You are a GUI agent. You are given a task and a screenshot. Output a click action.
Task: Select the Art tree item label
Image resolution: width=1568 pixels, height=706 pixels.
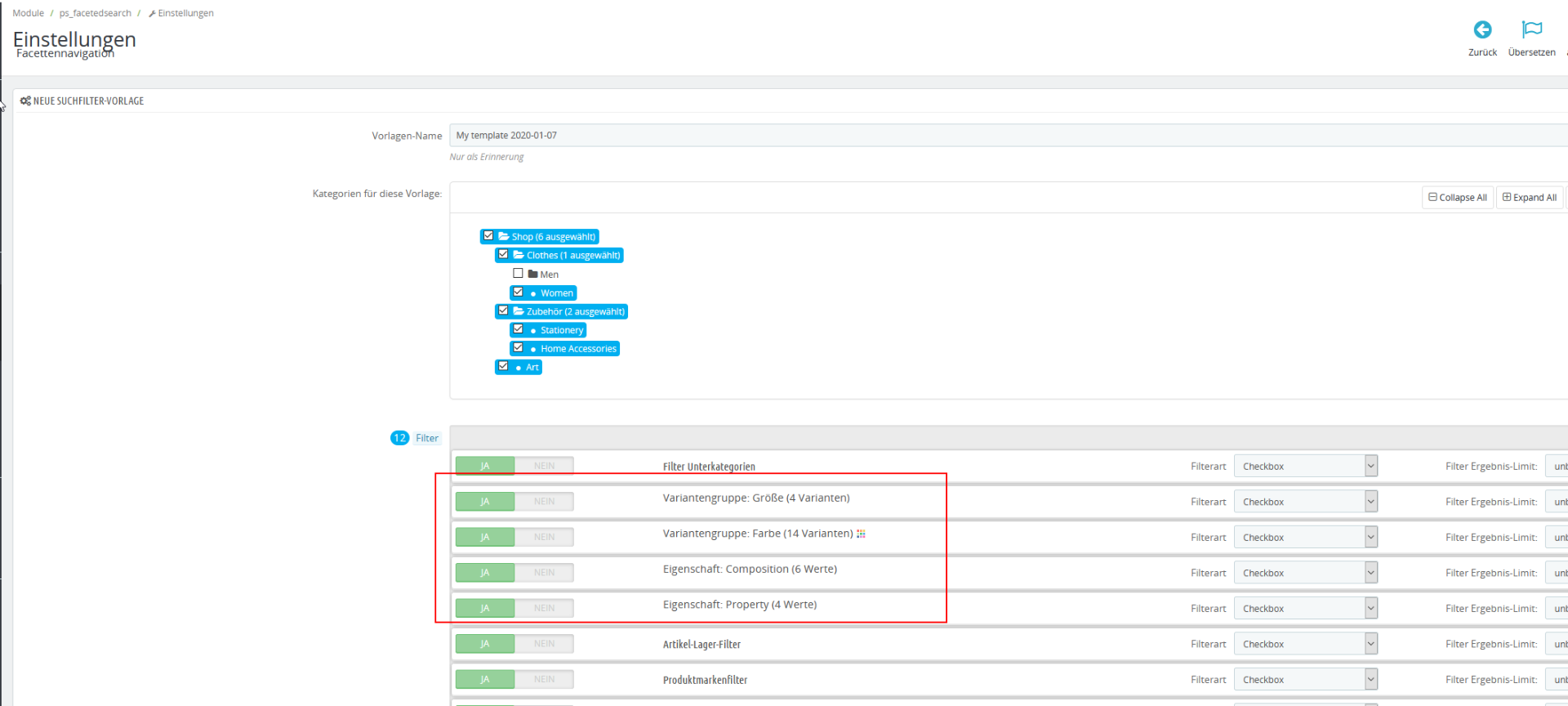click(x=532, y=368)
